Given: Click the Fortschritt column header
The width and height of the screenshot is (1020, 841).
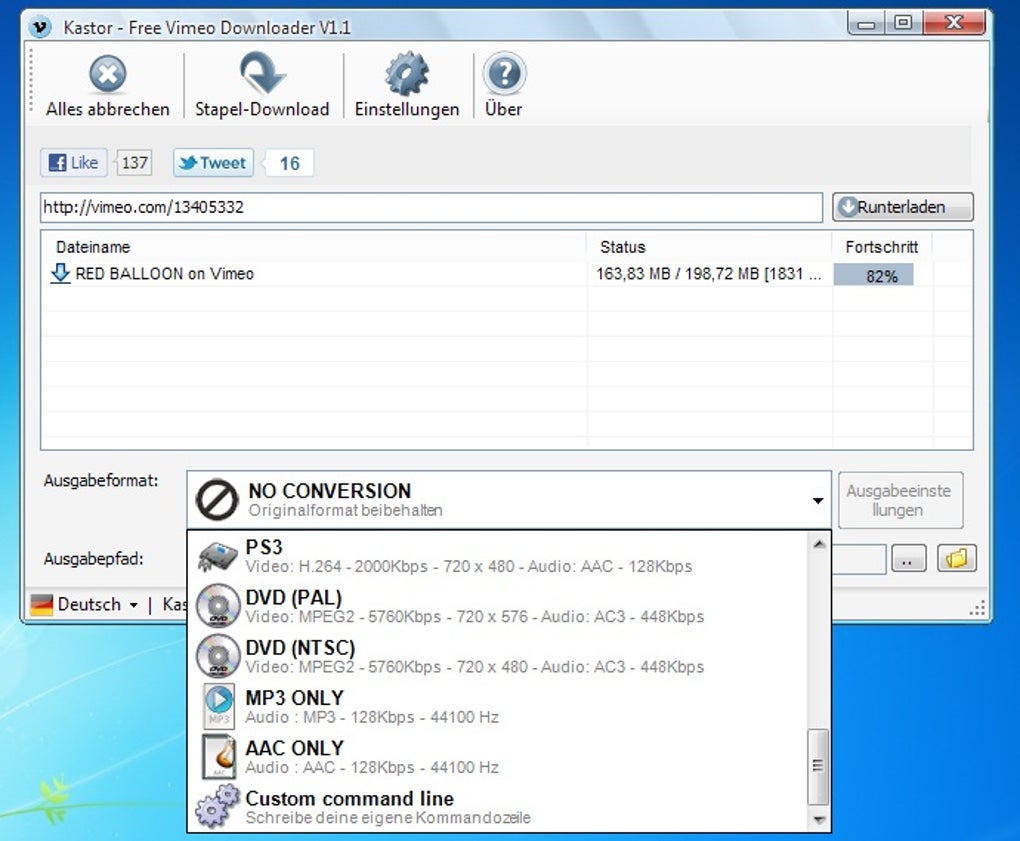Looking at the screenshot, I should (881, 247).
